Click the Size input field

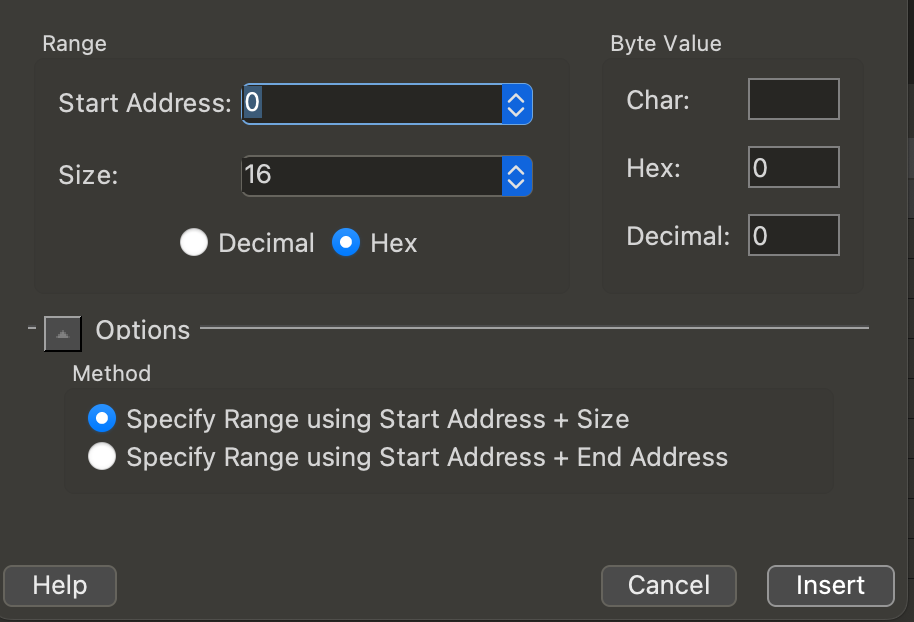pyautogui.click(x=370, y=175)
